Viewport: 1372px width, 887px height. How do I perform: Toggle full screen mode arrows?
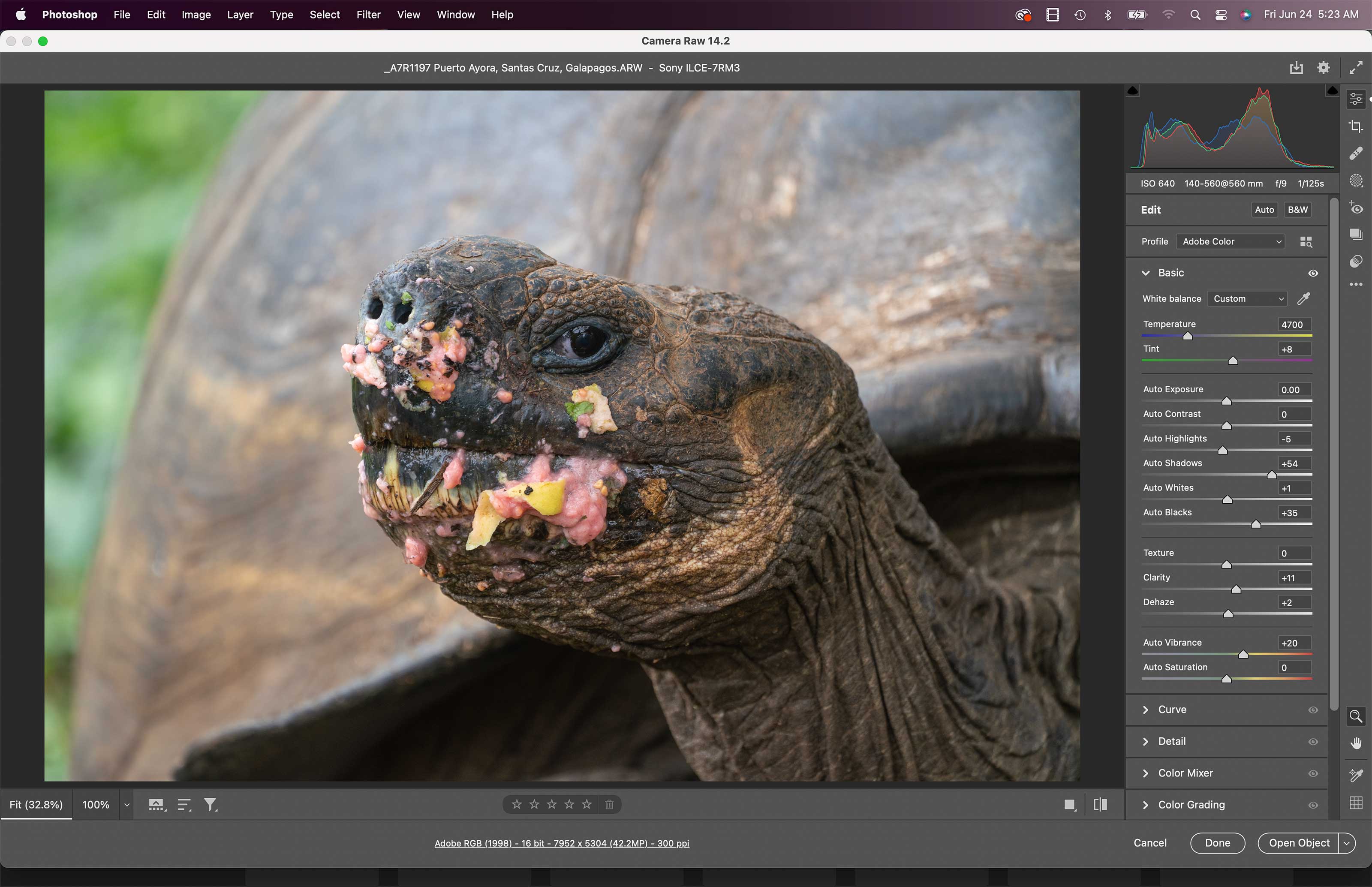coord(1356,68)
